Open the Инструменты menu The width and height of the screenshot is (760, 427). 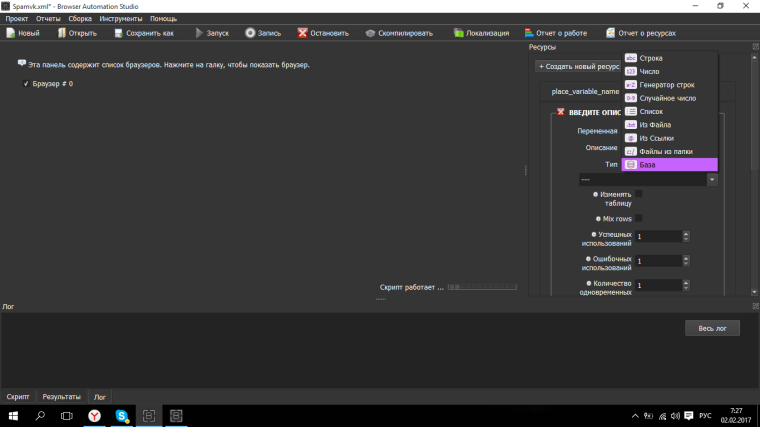pos(120,19)
